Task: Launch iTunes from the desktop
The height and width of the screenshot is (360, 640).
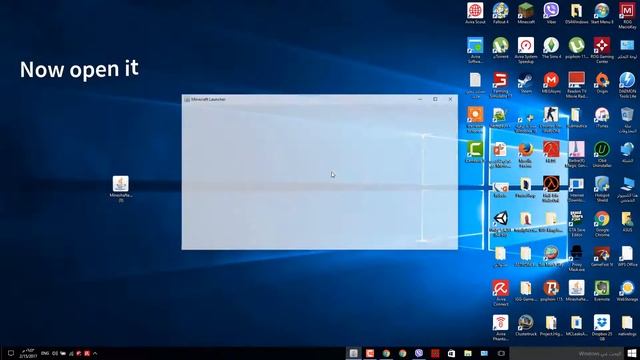Action: point(602,118)
